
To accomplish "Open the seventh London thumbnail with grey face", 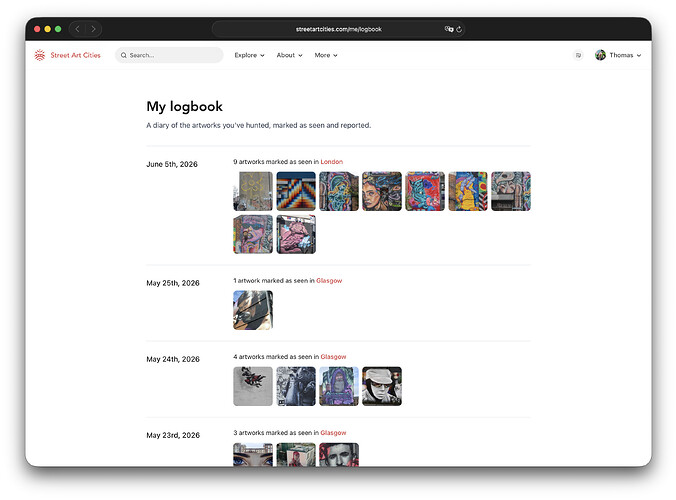I will click(511, 191).
